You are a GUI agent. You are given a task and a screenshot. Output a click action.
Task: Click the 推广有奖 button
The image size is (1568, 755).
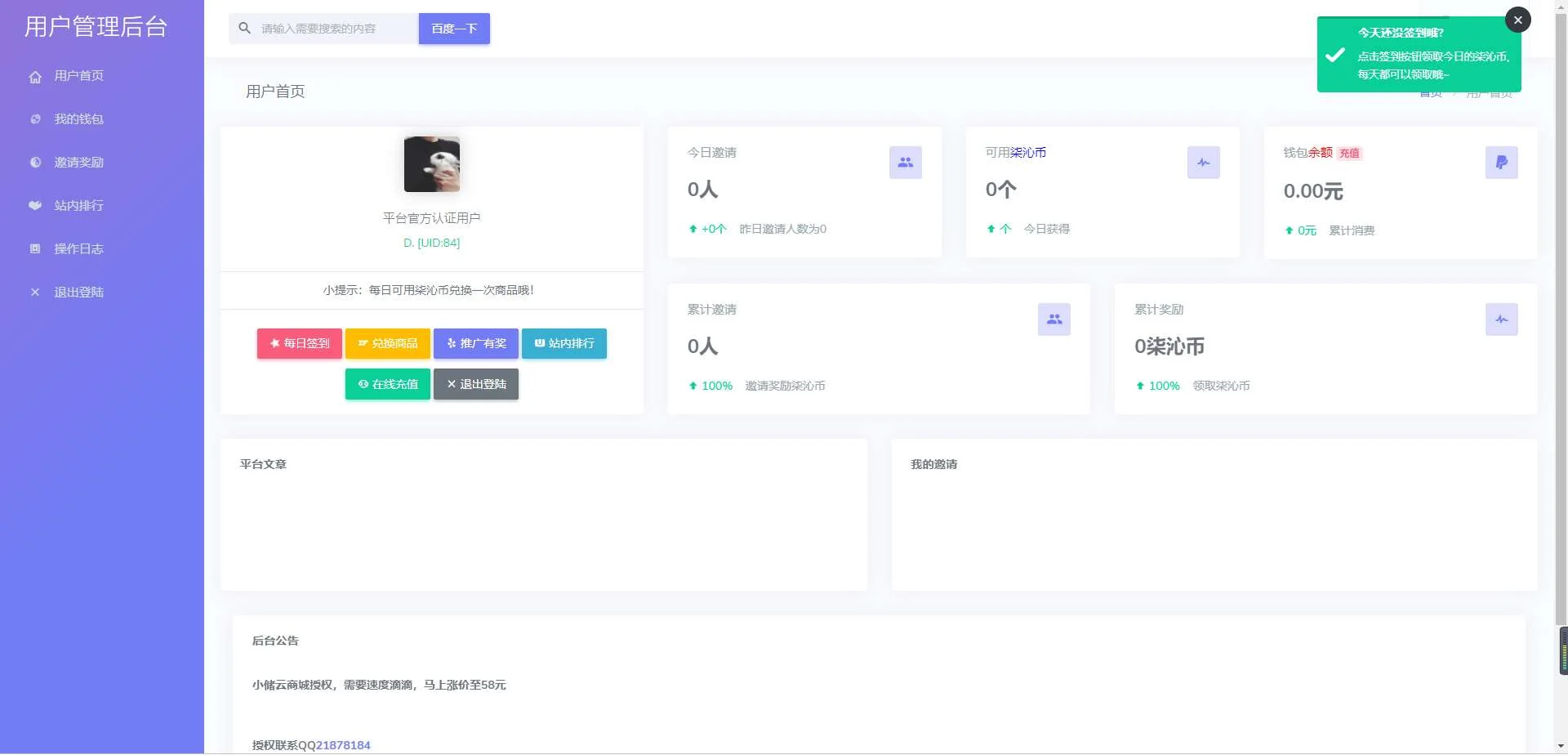(475, 344)
